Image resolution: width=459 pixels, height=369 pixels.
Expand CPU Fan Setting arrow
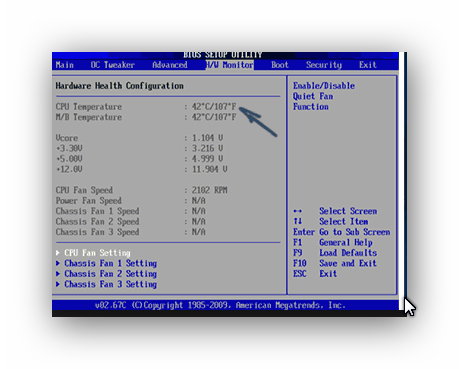point(58,253)
